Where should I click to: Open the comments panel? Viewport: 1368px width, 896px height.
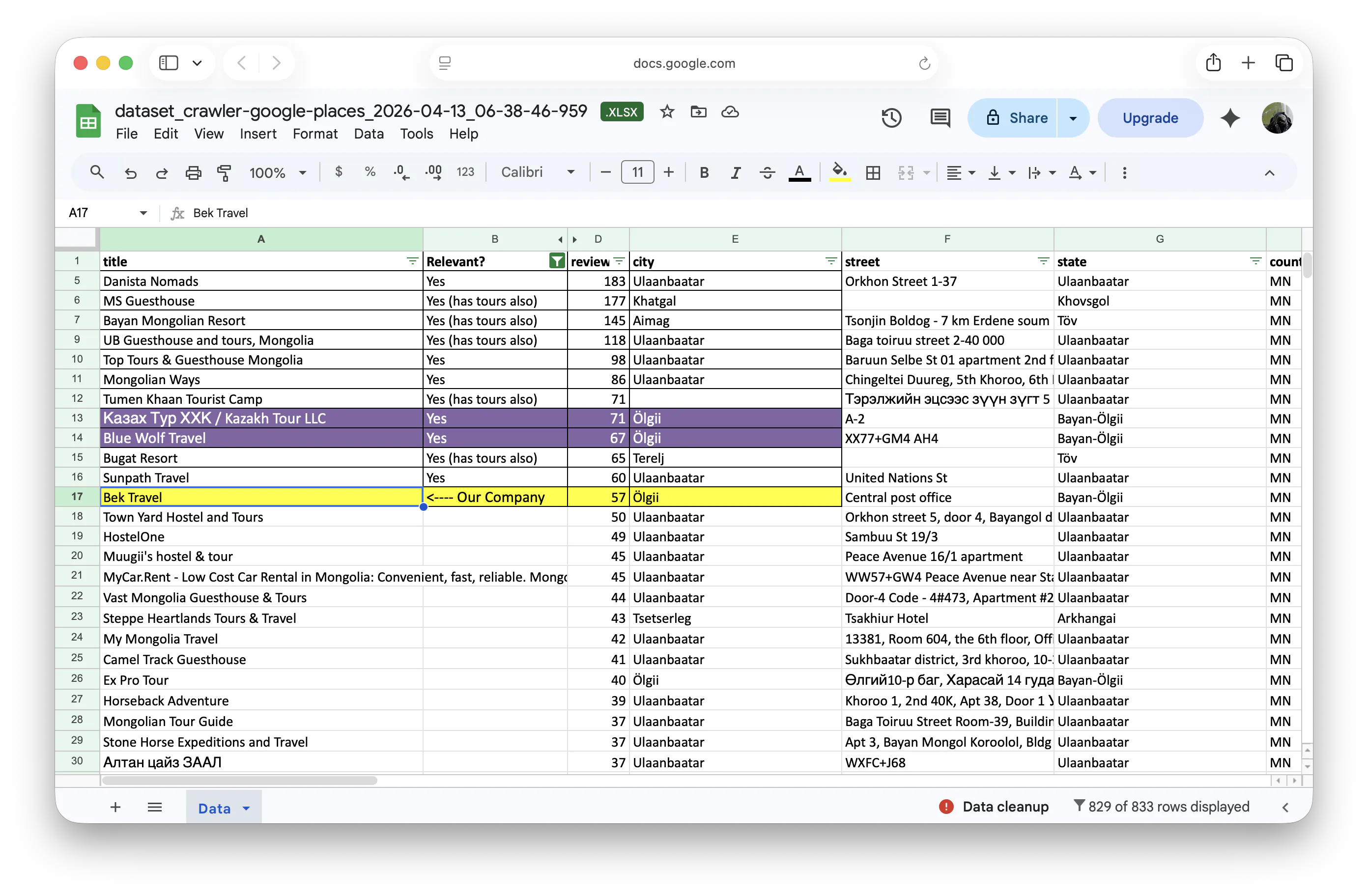[x=940, y=118]
